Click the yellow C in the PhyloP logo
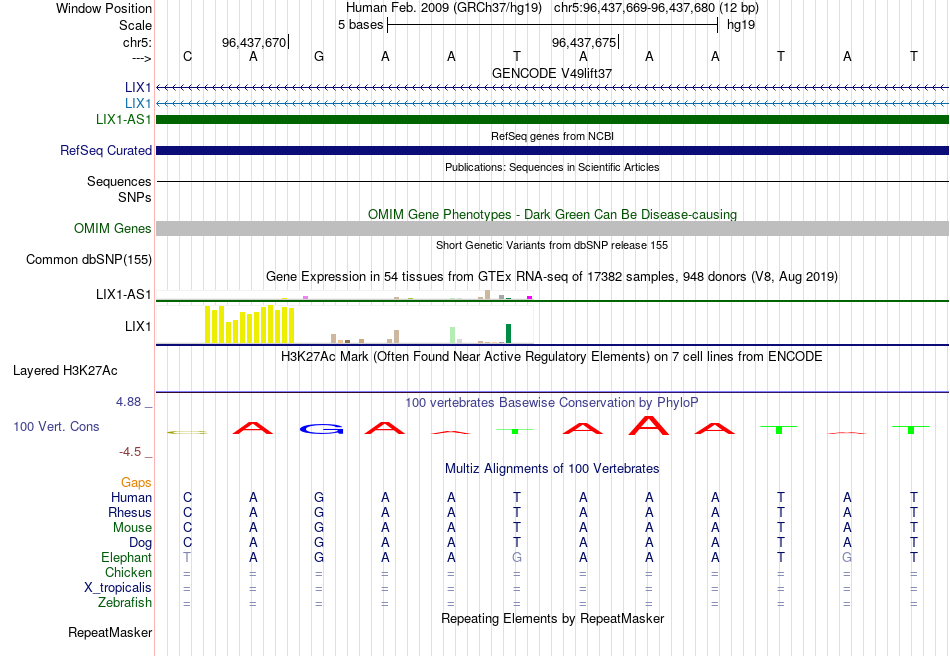This screenshot has height=656, width=950. click(x=187, y=432)
